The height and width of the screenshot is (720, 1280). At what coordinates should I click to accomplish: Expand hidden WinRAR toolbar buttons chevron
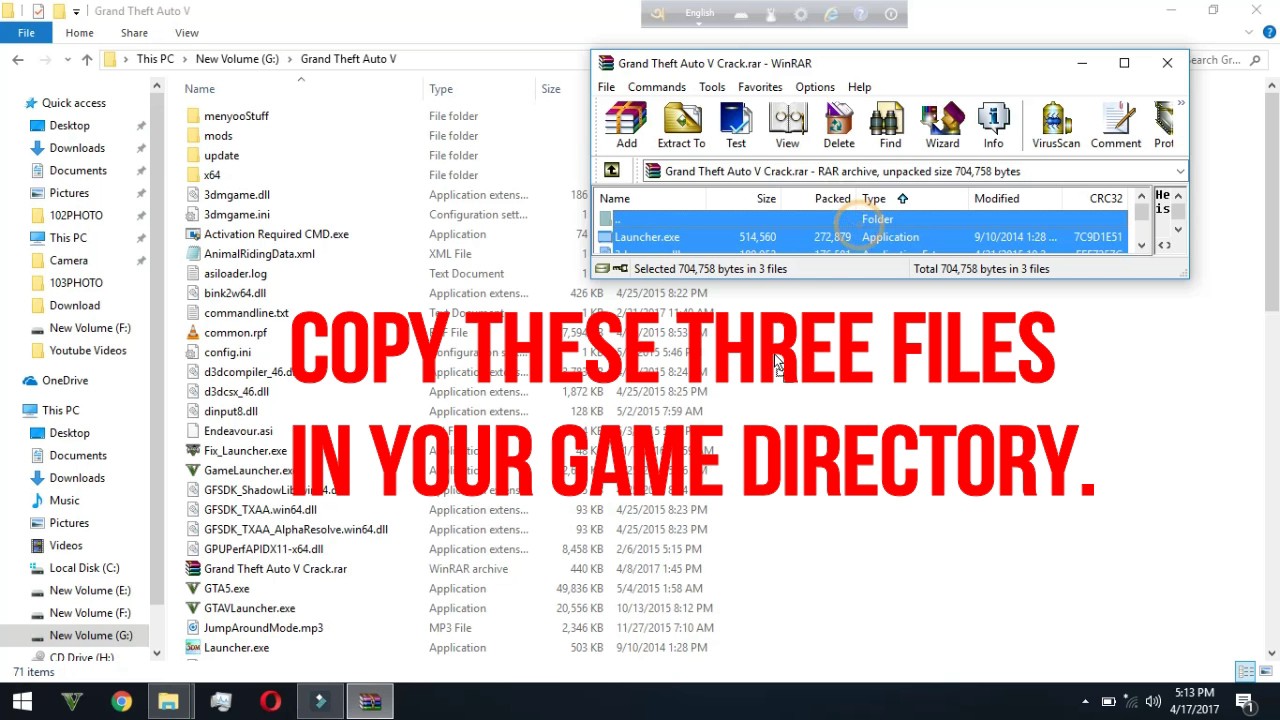tap(1181, 103)
